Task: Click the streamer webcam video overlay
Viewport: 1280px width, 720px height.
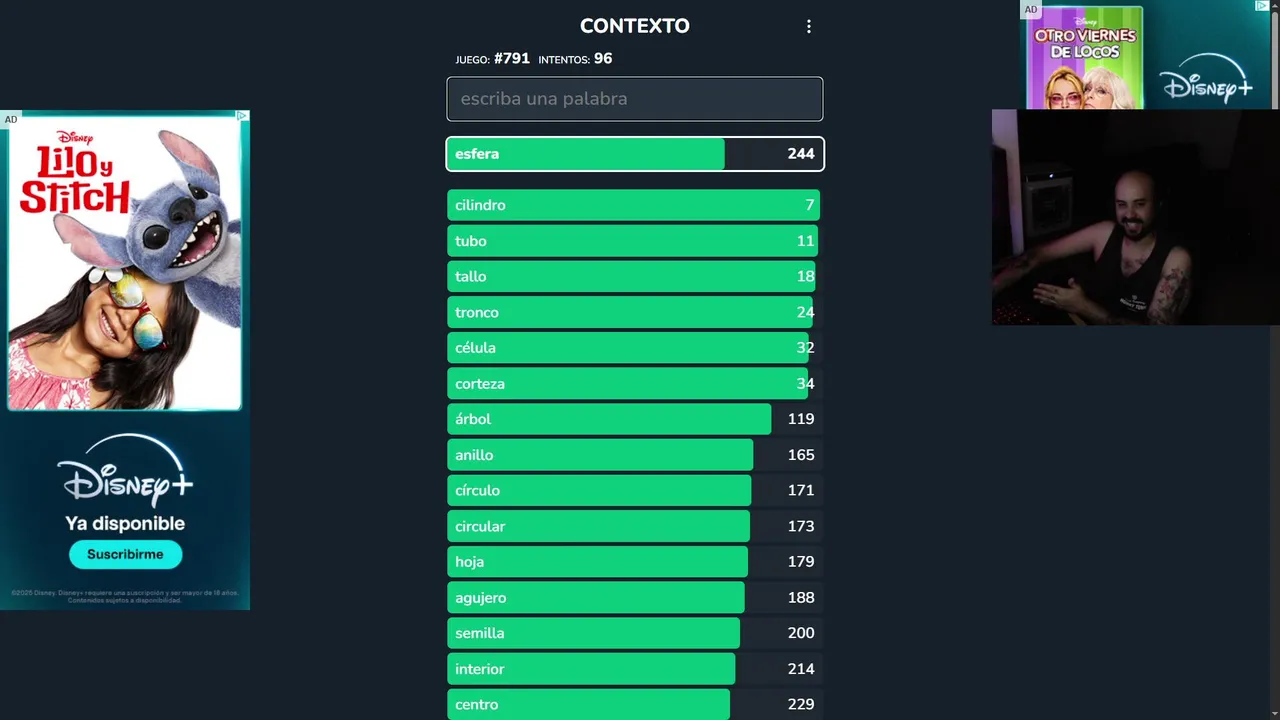Action: click(x=1135, y=218)
